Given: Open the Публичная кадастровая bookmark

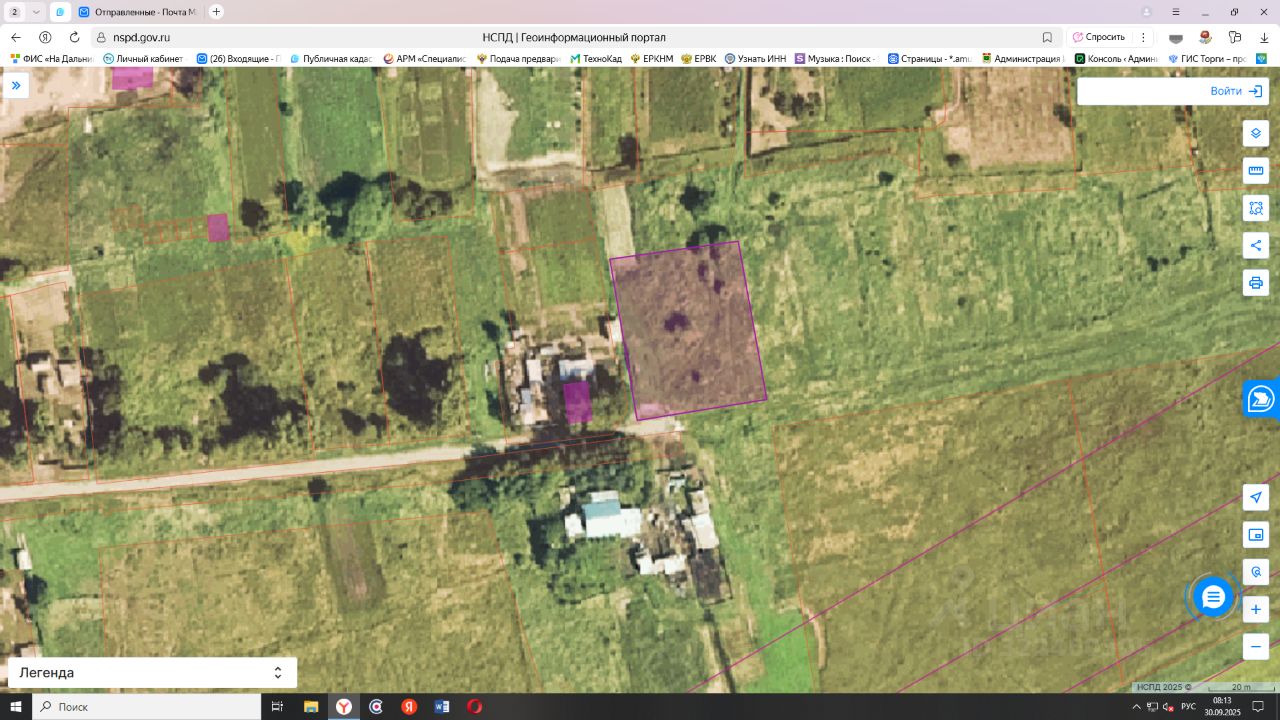Looking at the screenshot, I should [332, 59].
